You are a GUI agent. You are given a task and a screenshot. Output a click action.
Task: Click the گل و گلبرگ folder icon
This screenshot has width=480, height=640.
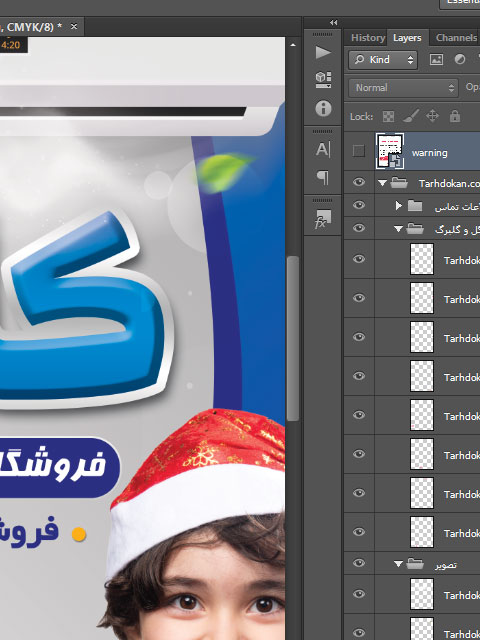(415, 229)
